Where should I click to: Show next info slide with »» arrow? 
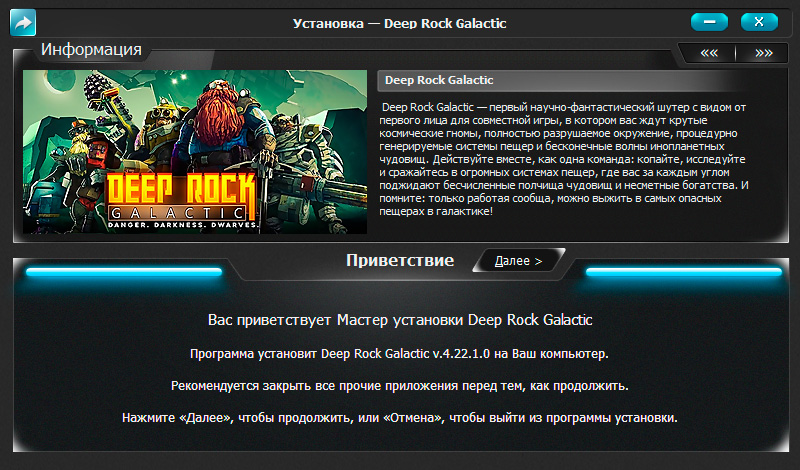[x=763, y=53]
